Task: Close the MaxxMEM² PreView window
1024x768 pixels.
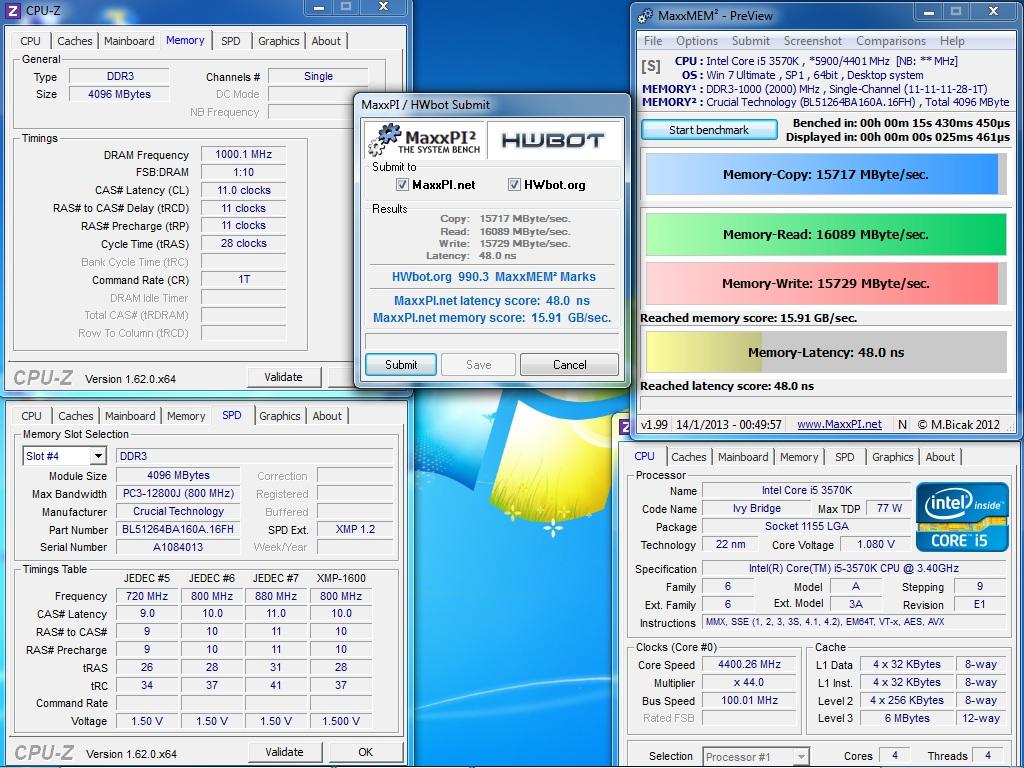Action: pyautogui.click(x=993, y=11)
